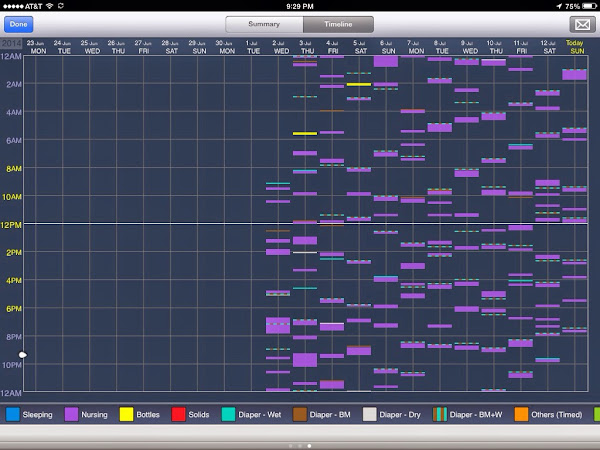Click the Nursing purple color swatch
600x450 pixels.
(71, 414)
